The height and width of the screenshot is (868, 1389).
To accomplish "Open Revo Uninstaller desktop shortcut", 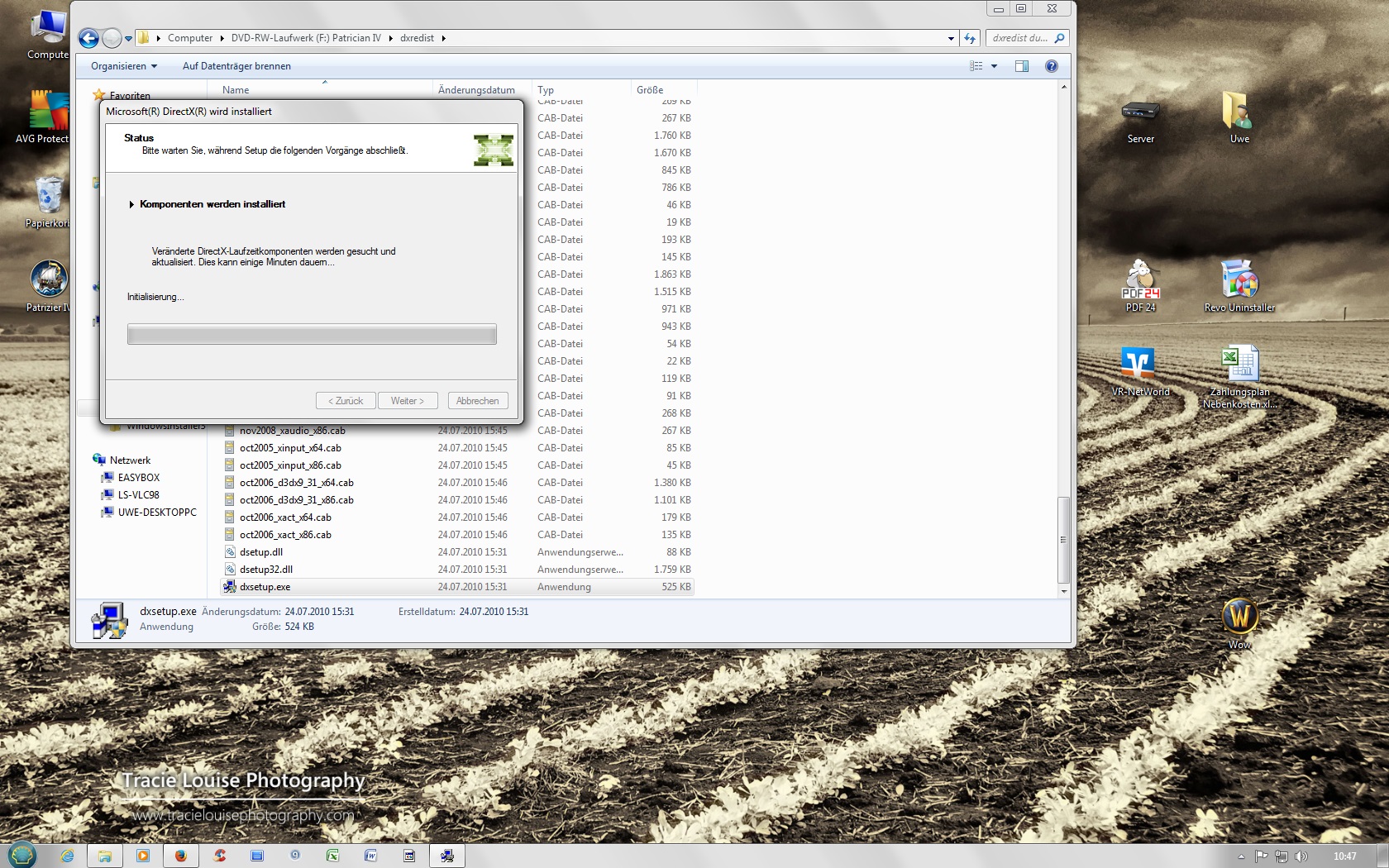I will [1239, 286].
